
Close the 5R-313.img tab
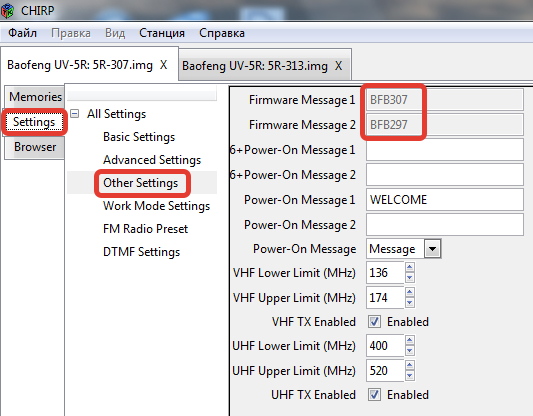338,66
